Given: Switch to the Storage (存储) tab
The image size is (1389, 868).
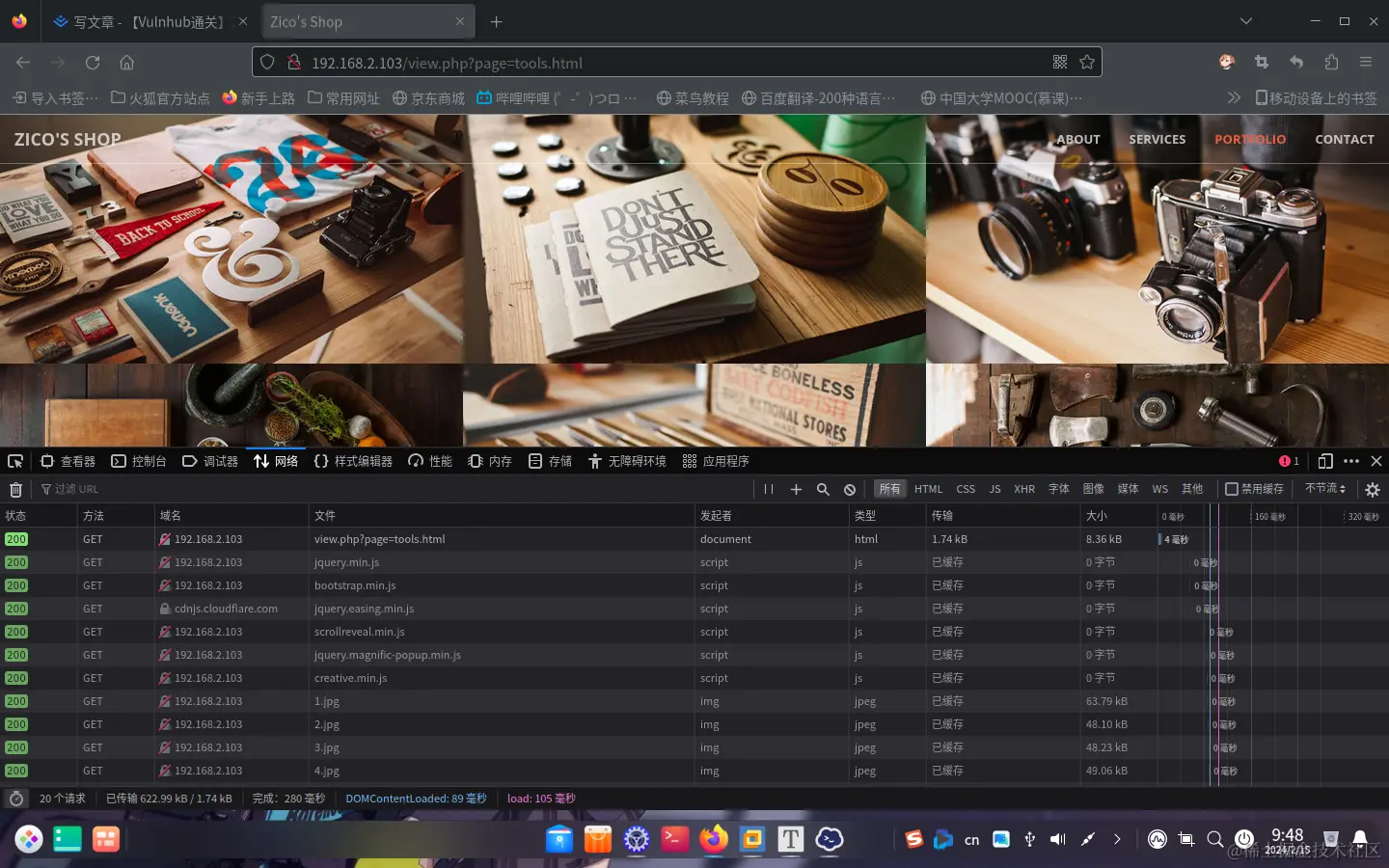Looking at the screenshot, I should pyautogui.click(x=551, y=461).
